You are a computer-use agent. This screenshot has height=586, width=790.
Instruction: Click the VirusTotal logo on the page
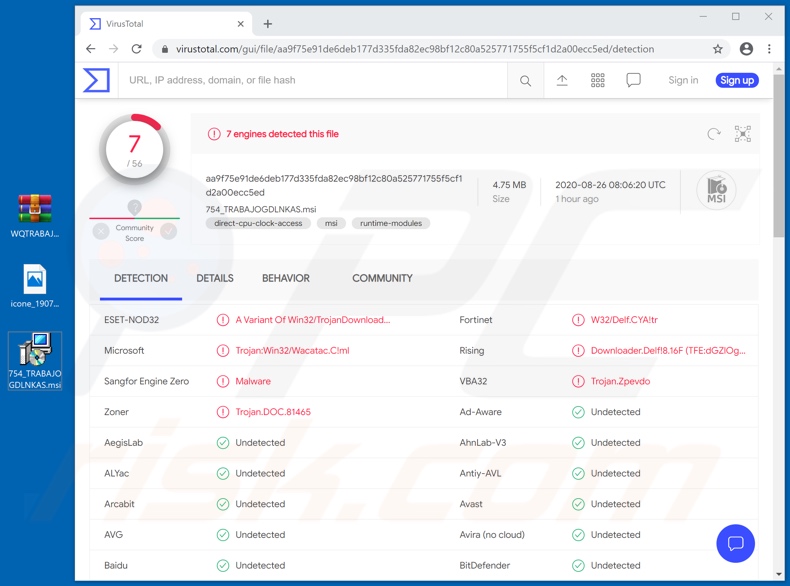point(96,80)
